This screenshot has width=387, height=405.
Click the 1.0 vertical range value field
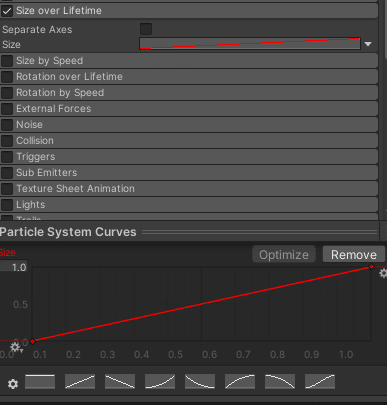pos(14,267)
